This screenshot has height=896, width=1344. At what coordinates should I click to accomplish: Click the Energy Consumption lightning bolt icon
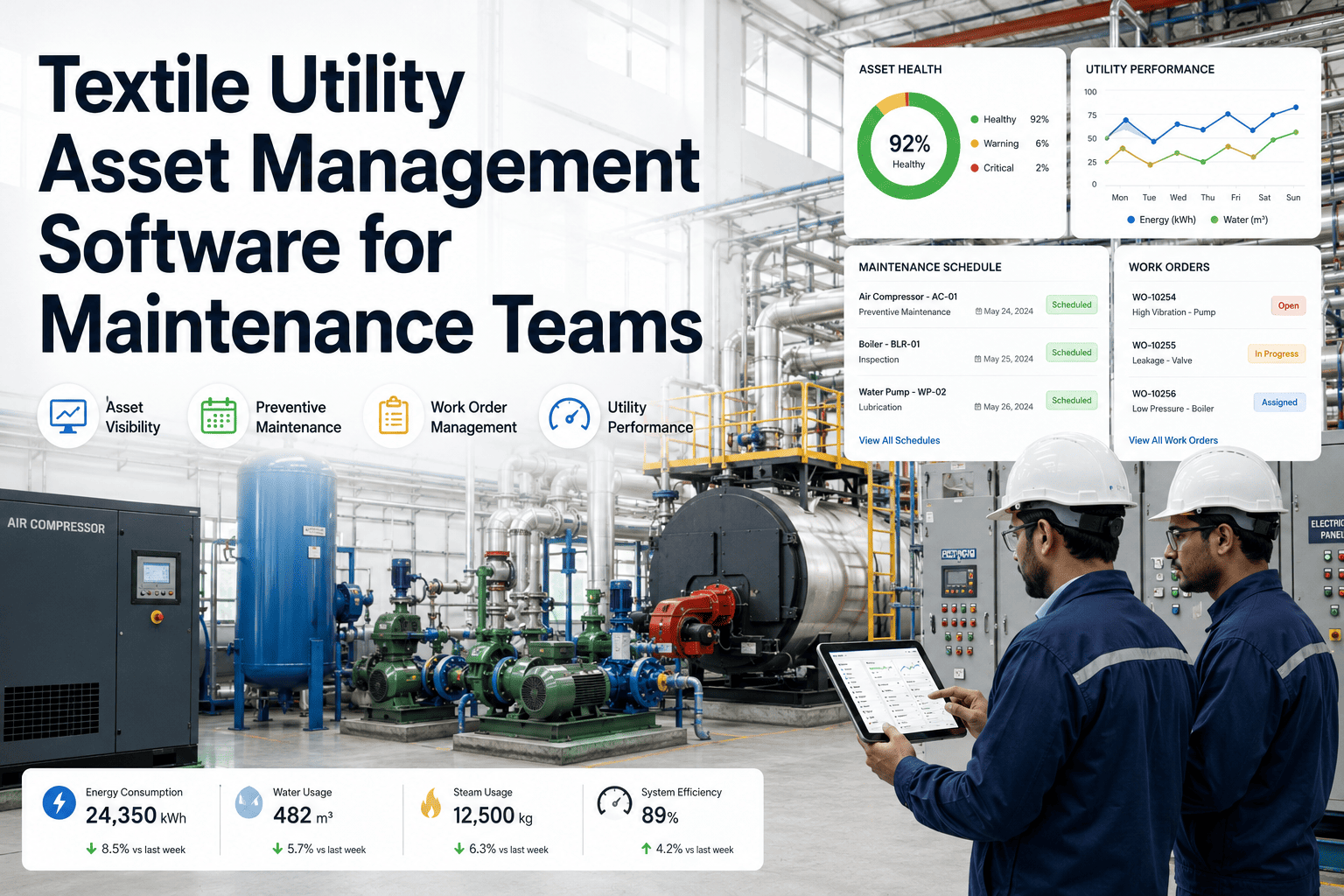pos(59,802)
